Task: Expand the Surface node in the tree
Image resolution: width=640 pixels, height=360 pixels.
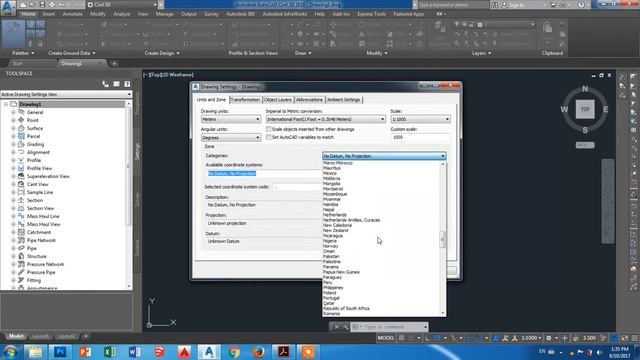Action: 13,128
